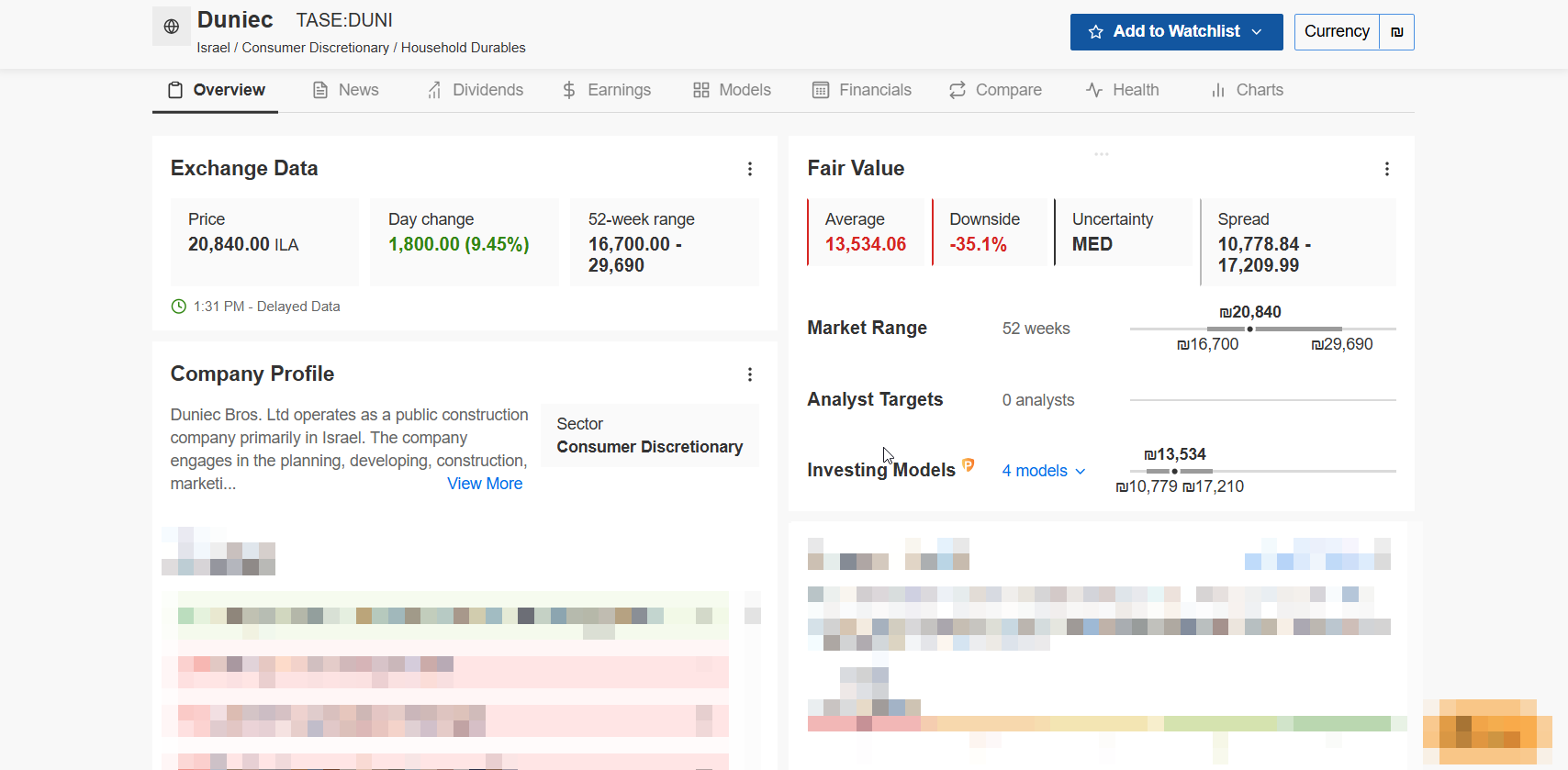1568x770 pixels.
Task: Click the Household Durables breadcrumb
Action: click(x=464, y=48)
